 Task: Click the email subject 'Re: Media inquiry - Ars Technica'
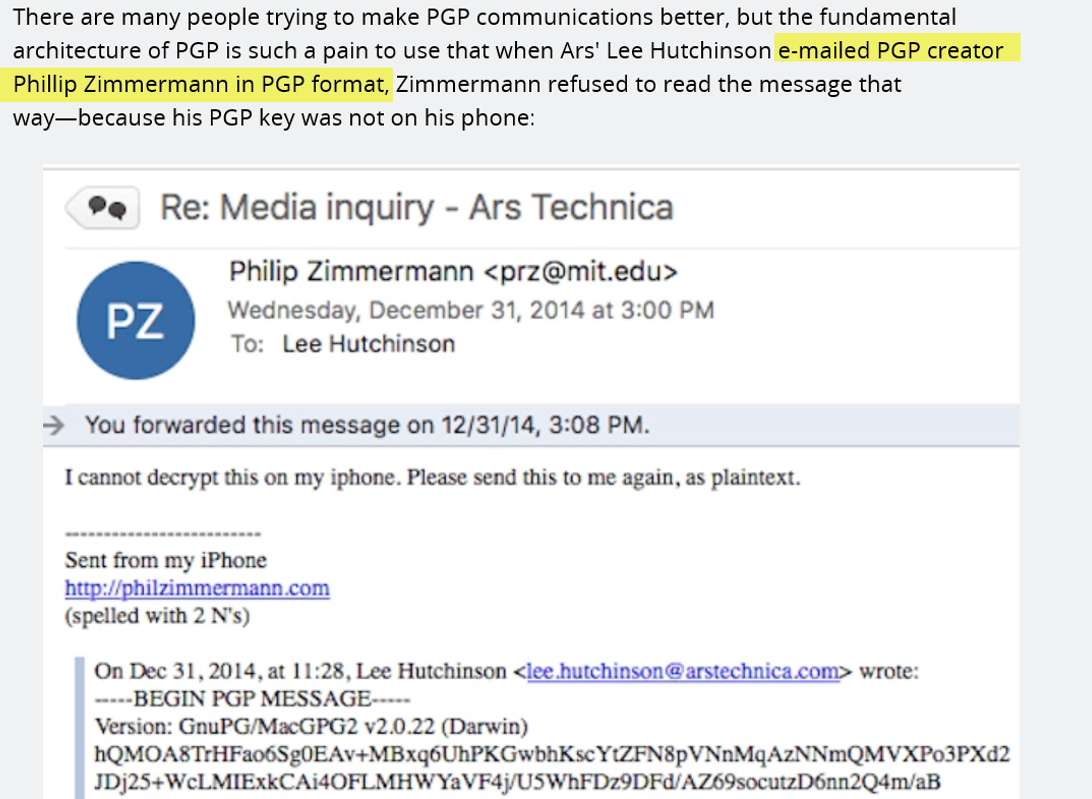[416, 208]
